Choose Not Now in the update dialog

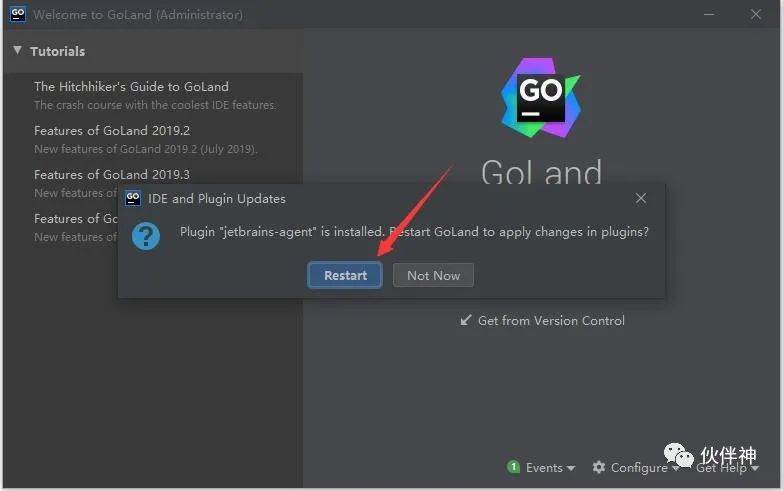[433, 275]
